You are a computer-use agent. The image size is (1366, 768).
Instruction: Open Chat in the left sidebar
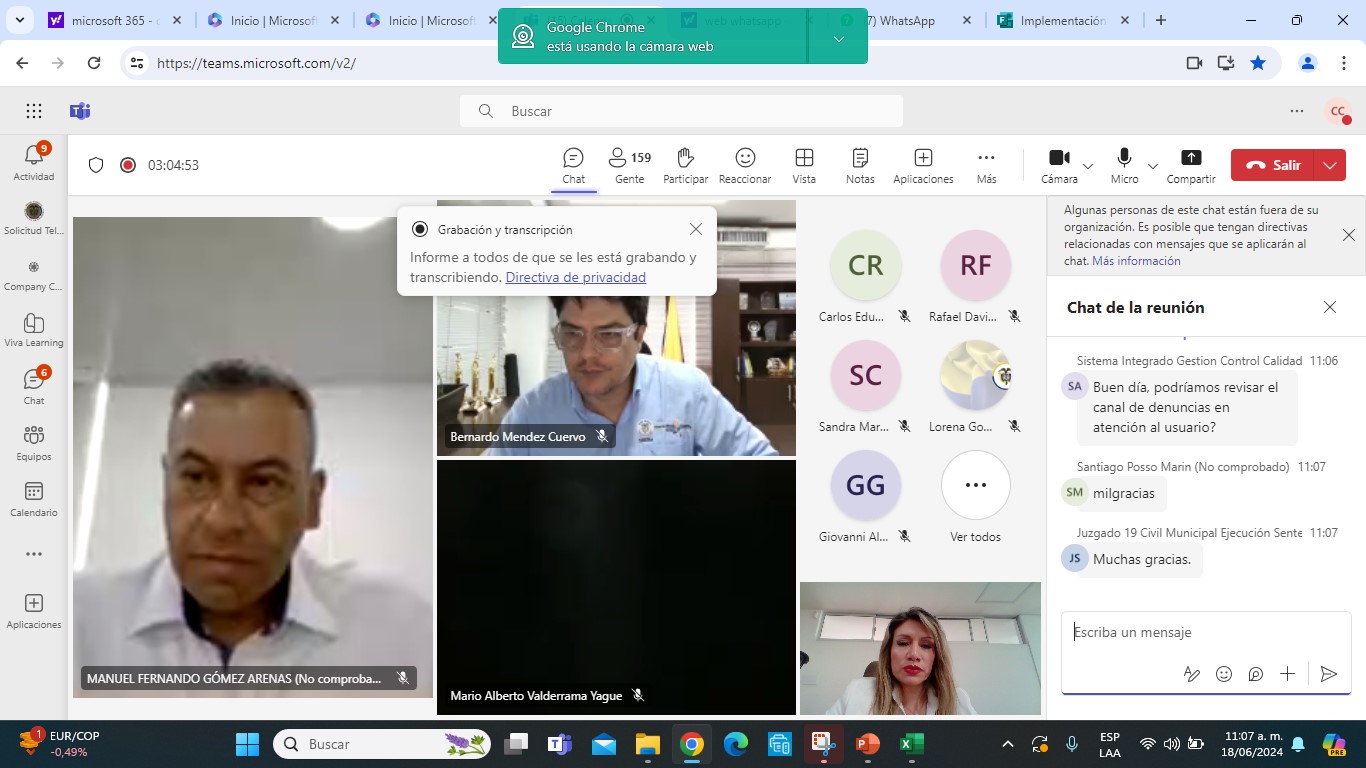pos(34,386)
